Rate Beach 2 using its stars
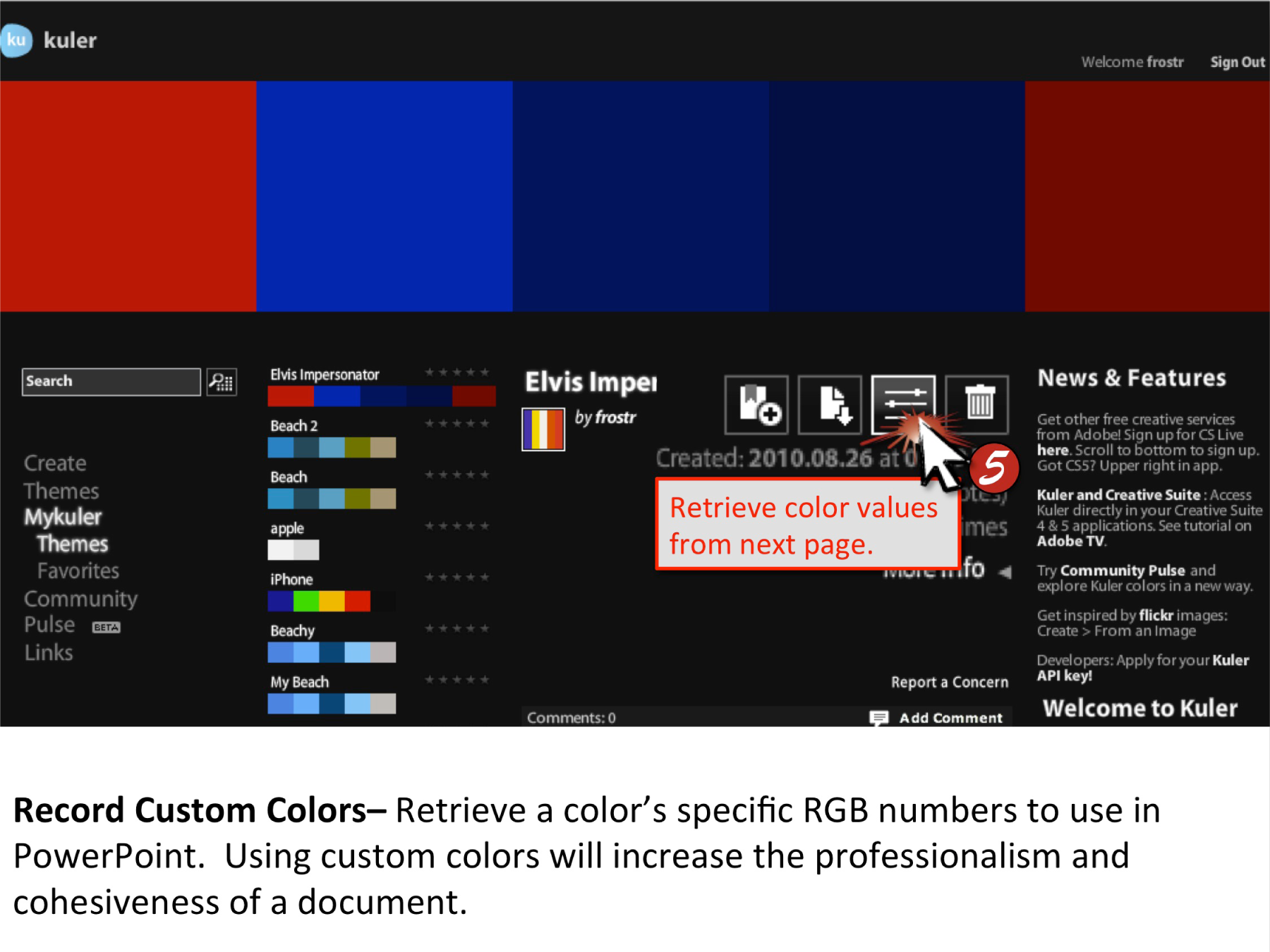Screen dimensions: 1270x952 [x=456, y=424]
